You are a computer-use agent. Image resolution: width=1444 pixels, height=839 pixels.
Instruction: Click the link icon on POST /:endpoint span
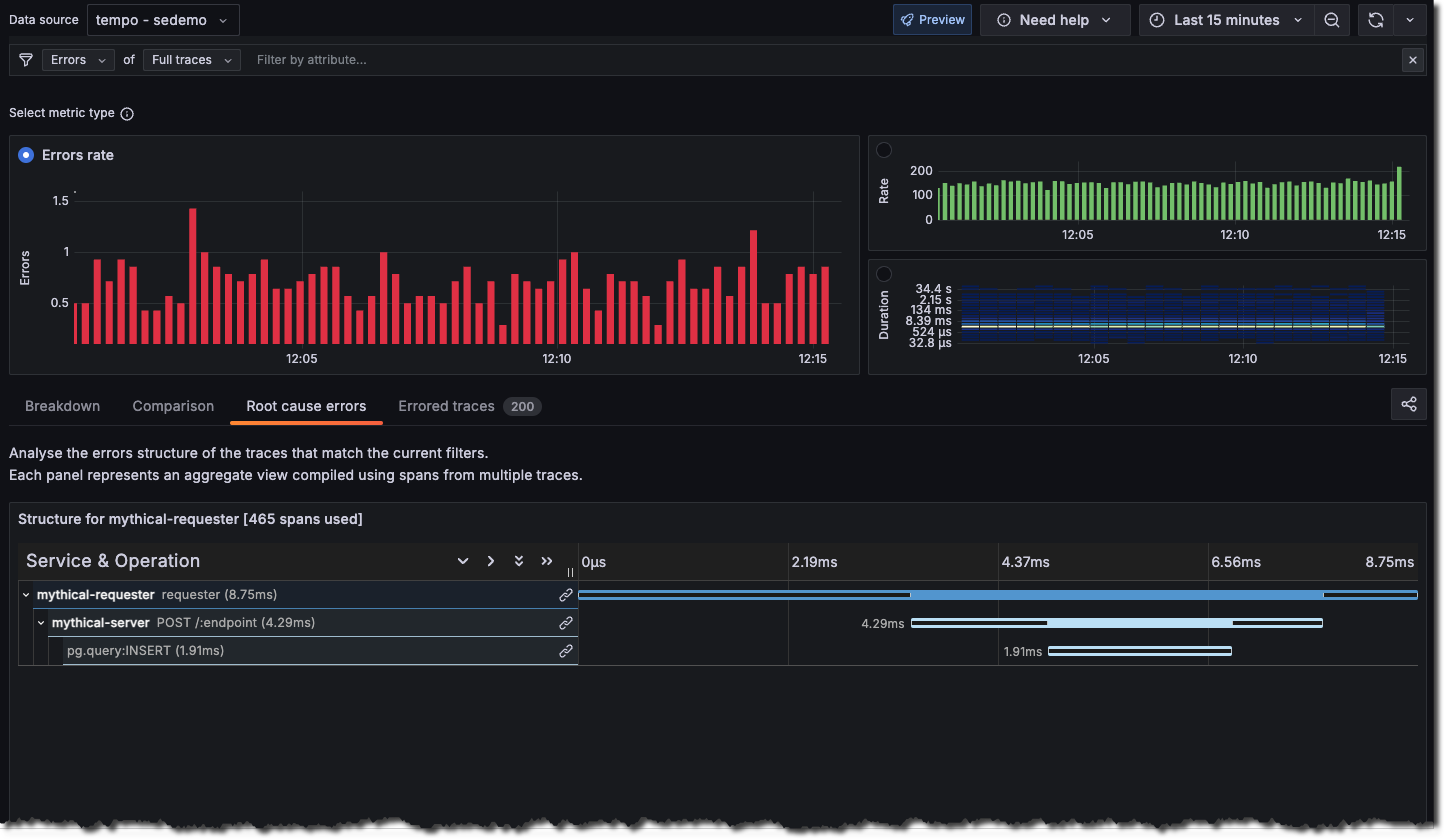566,622
